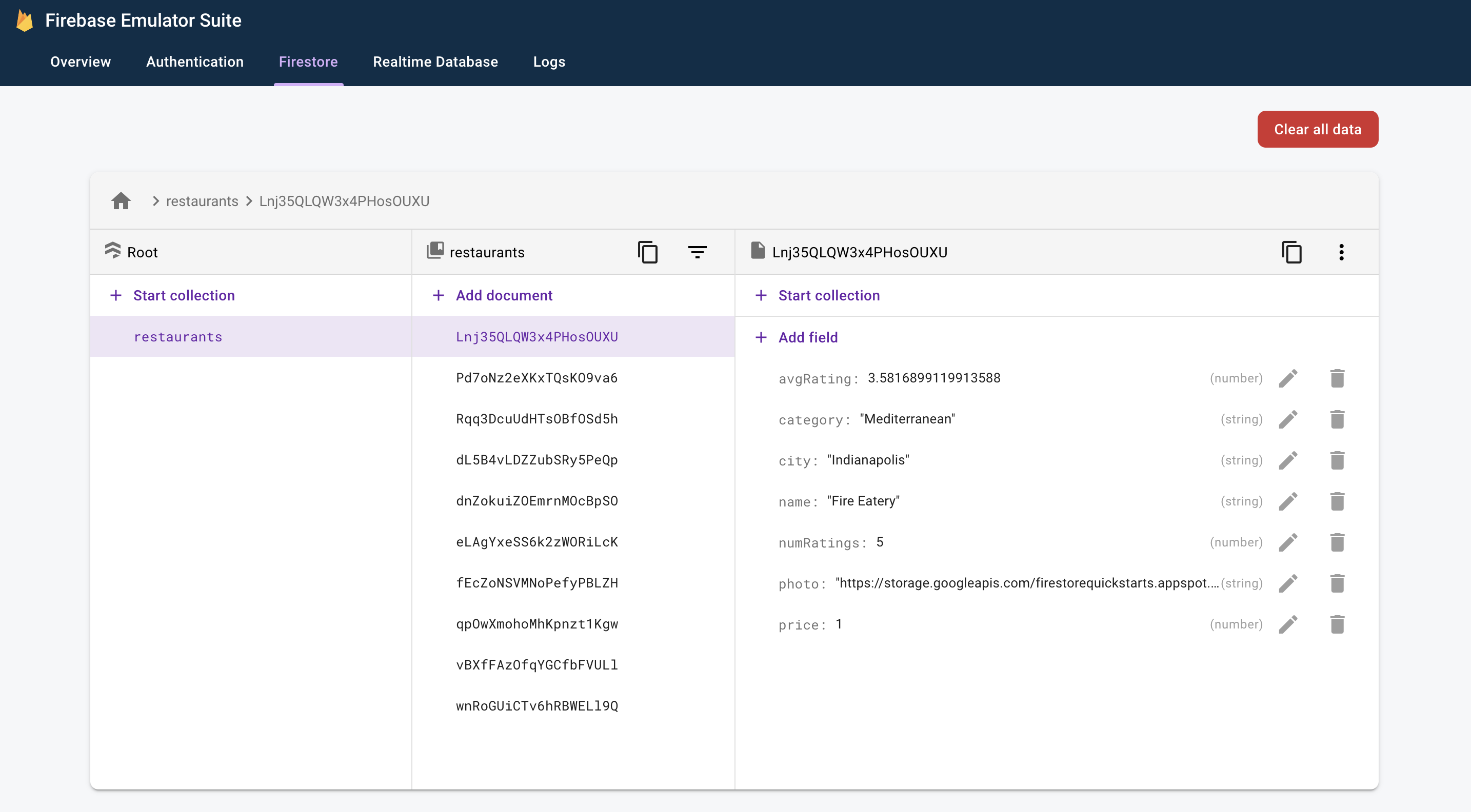Click Clear all data button
This screenshot has height=812, width=1471.
click(1317, 129)
